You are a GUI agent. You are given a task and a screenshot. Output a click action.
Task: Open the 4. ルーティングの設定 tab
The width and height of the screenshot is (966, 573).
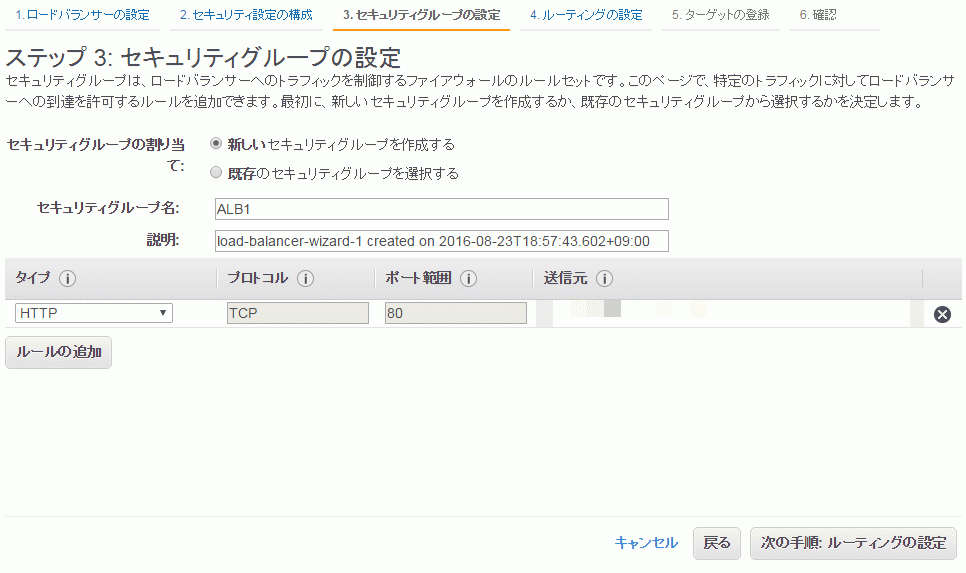[x=586, y=15]
